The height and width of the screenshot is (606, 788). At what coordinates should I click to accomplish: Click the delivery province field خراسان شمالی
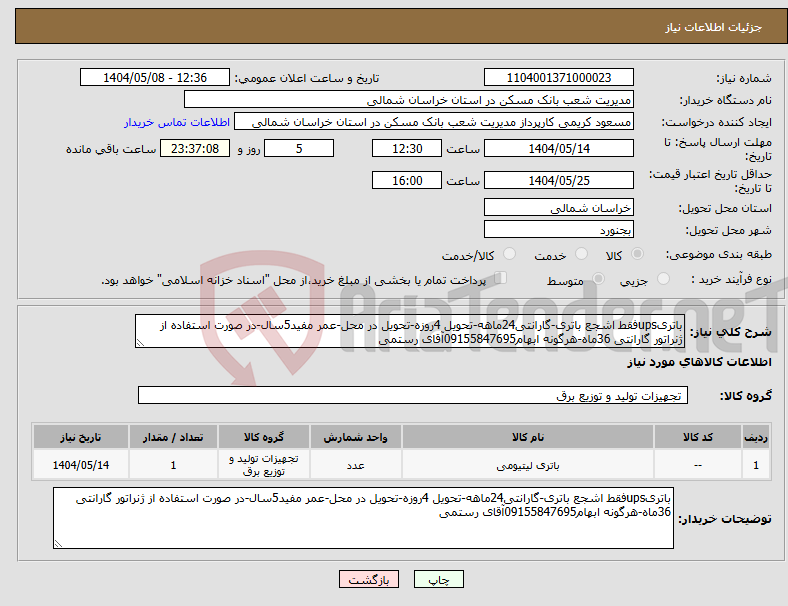[558, 208]
